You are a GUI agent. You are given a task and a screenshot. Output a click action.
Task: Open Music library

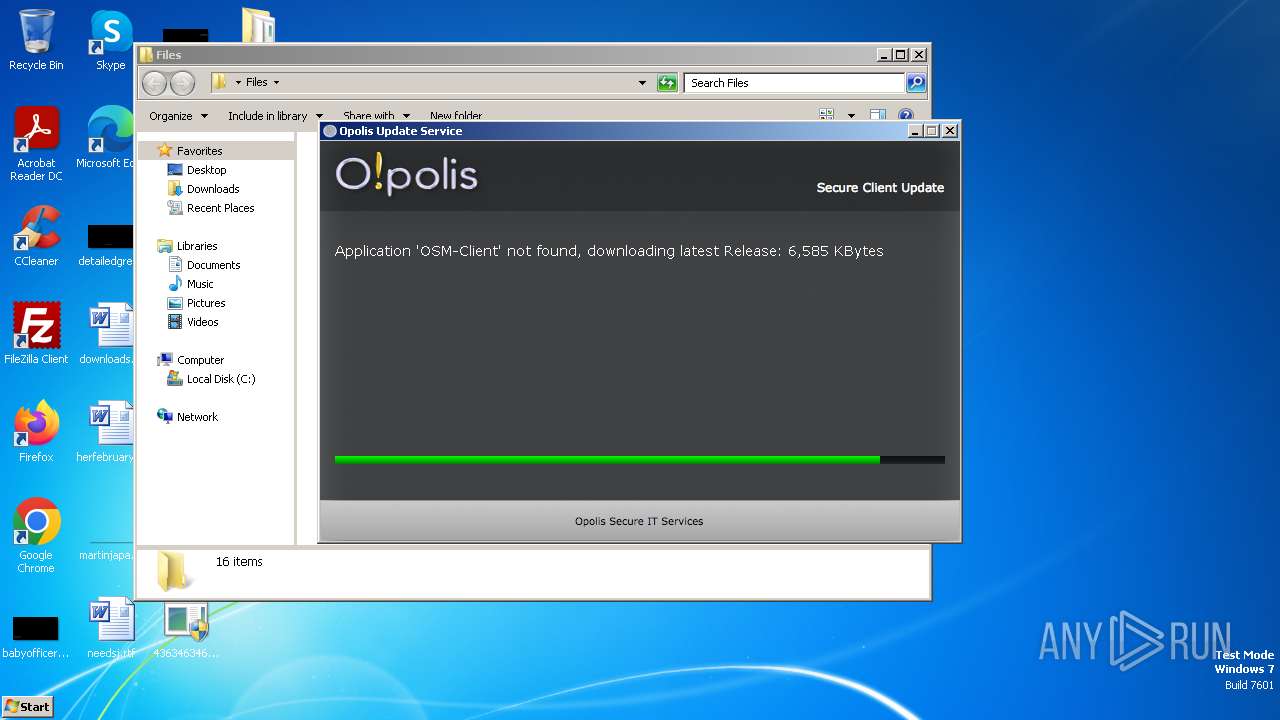pyautogui.click(x=200, y=284)
